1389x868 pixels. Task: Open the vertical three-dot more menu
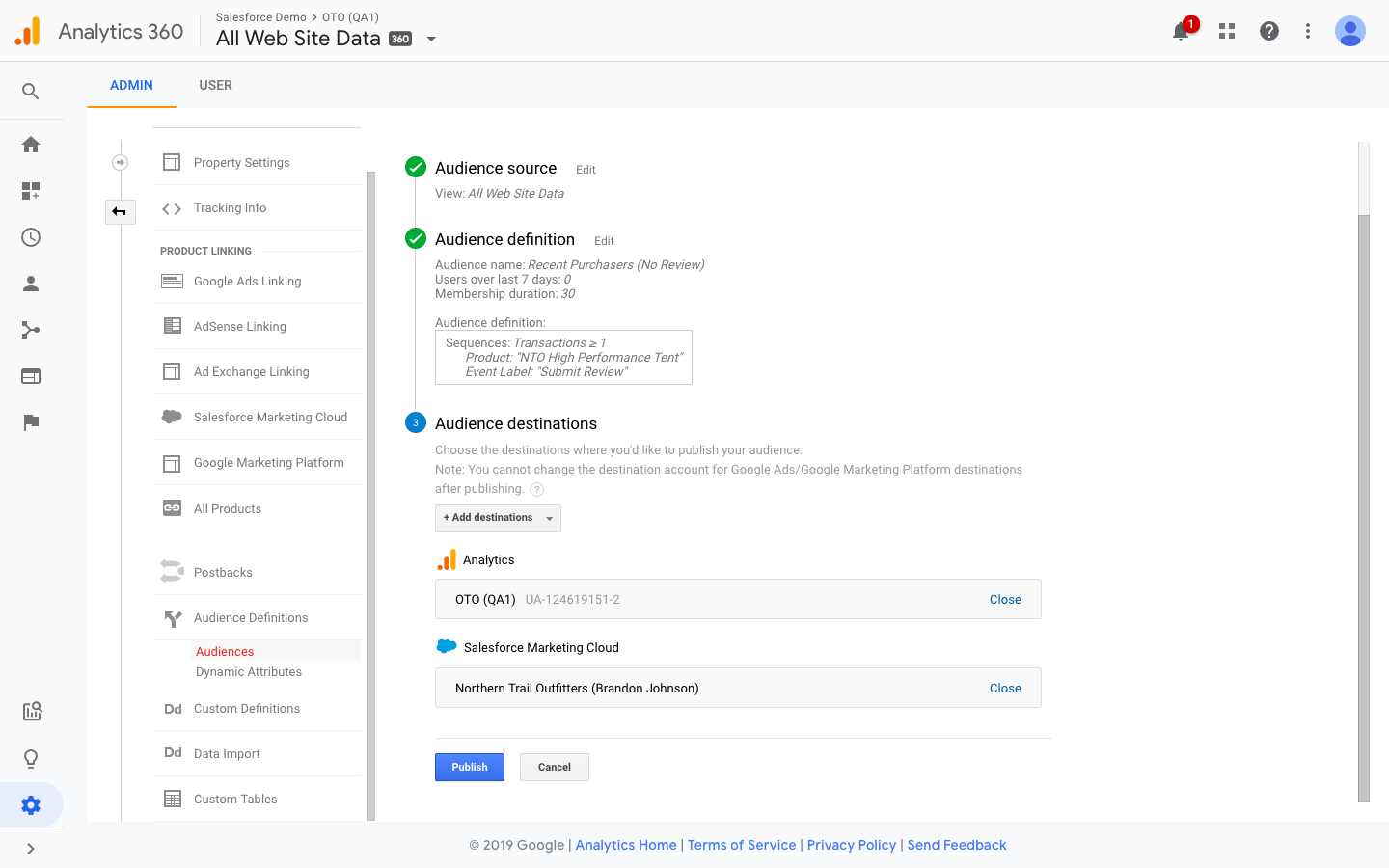[1308, 31]
